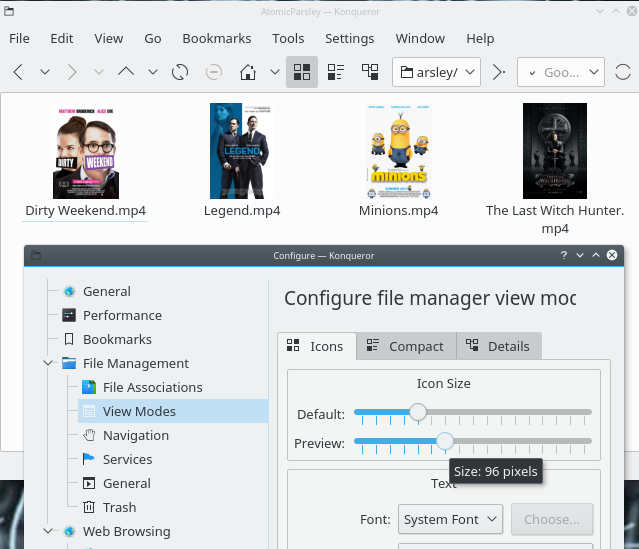The image size is (639, 549).
Task: Open the forward history dropdown arrow
Action: [x=99, y=72]
